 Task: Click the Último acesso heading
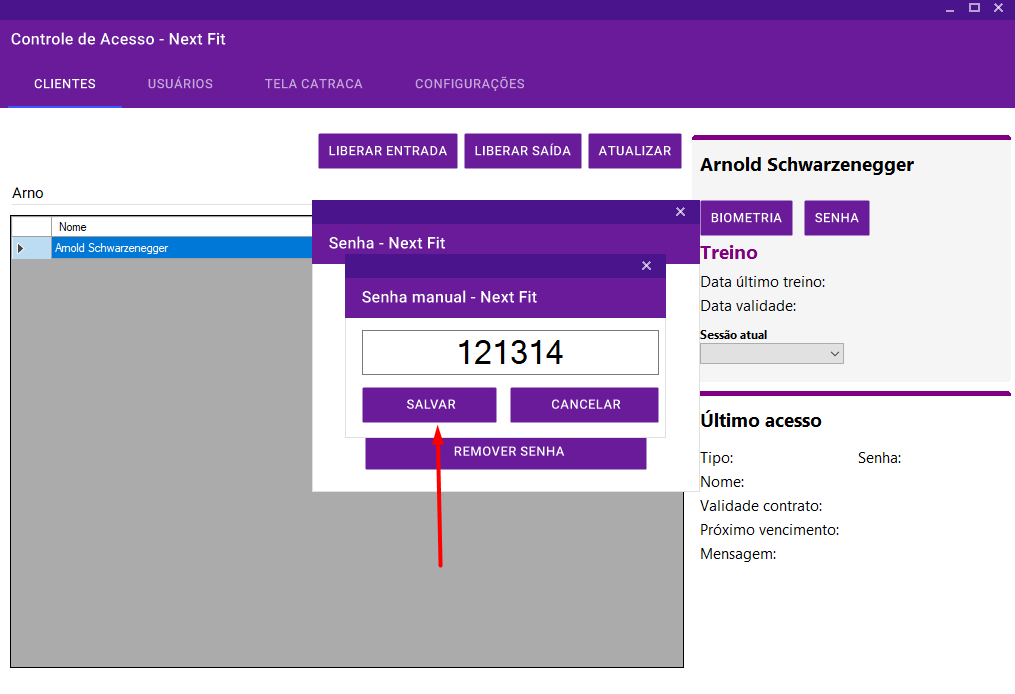761,421
